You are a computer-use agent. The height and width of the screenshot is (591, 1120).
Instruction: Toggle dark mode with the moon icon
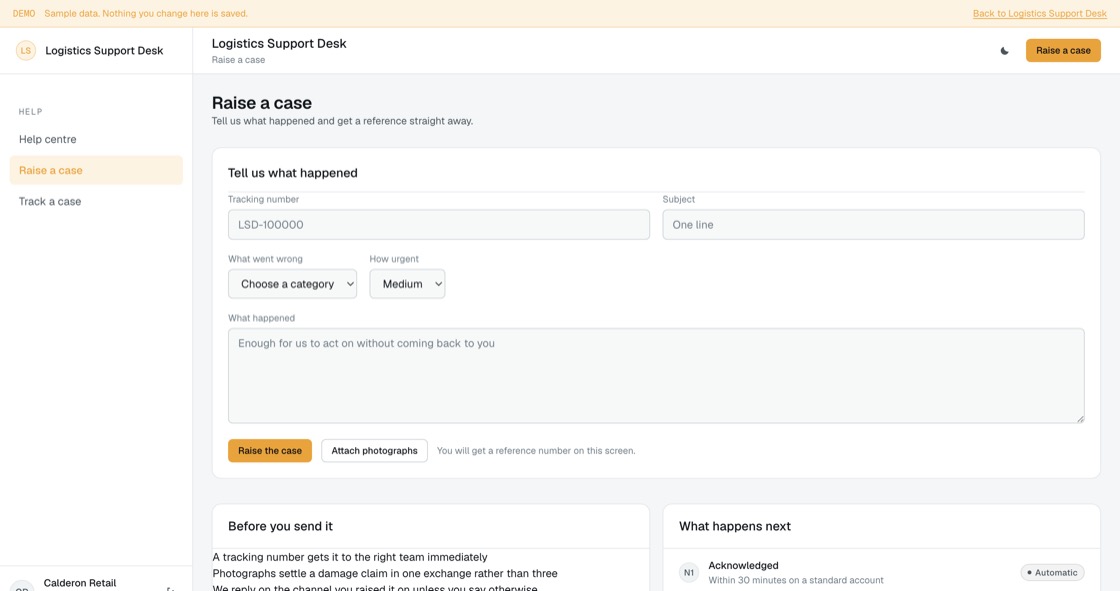click(x=1004, y=51)
